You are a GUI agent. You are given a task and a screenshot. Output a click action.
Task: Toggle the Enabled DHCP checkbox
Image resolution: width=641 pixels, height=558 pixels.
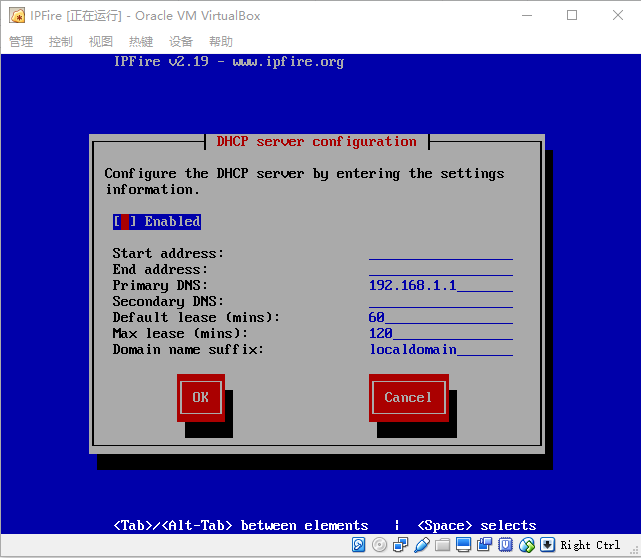[x=157, y=222]
